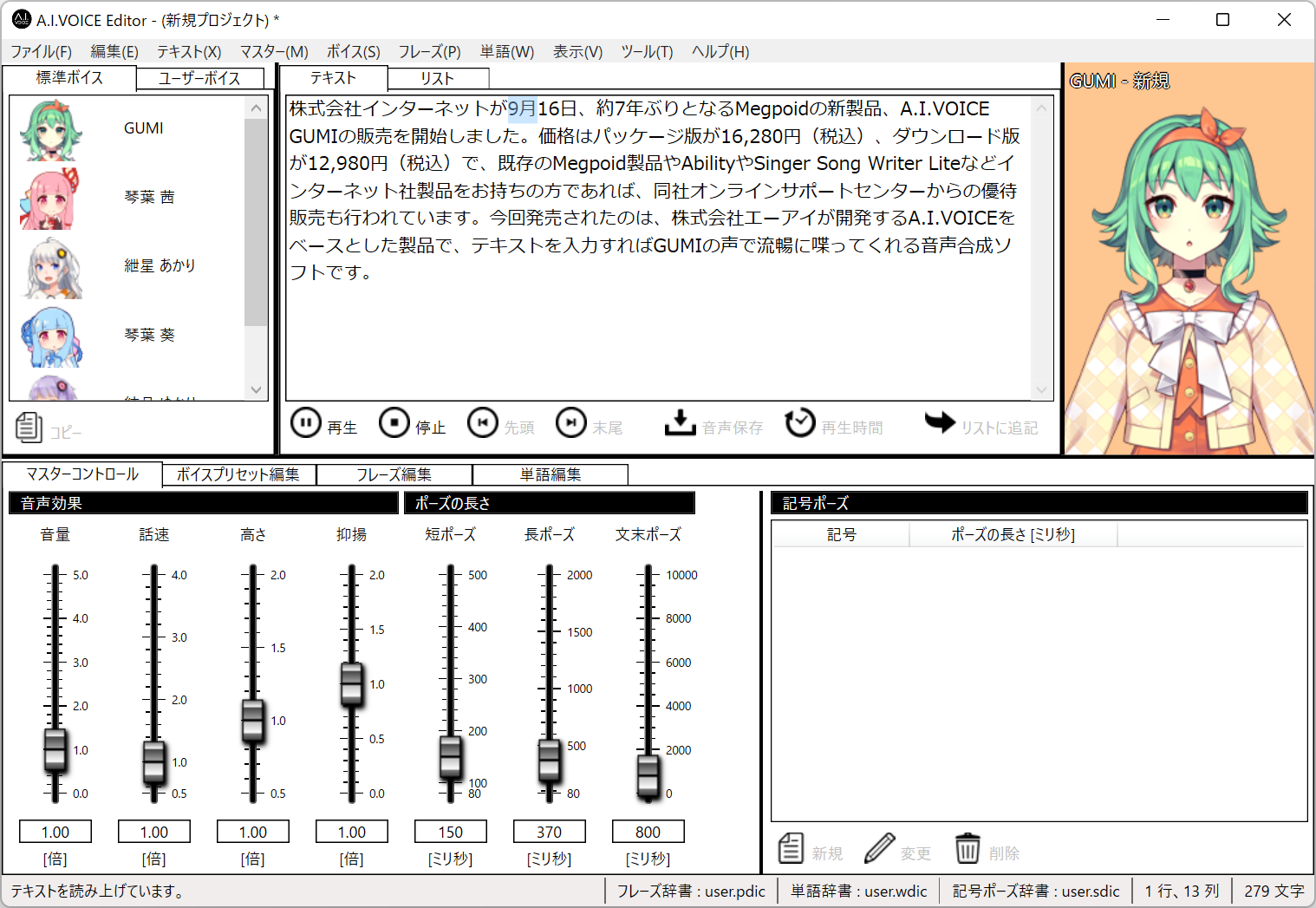Select the 琴葉 茜 voice avatar

51,199
